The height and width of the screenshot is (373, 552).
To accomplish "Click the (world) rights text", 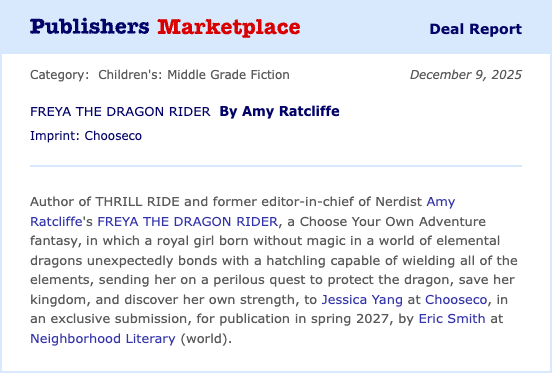I will click(204, 339).
